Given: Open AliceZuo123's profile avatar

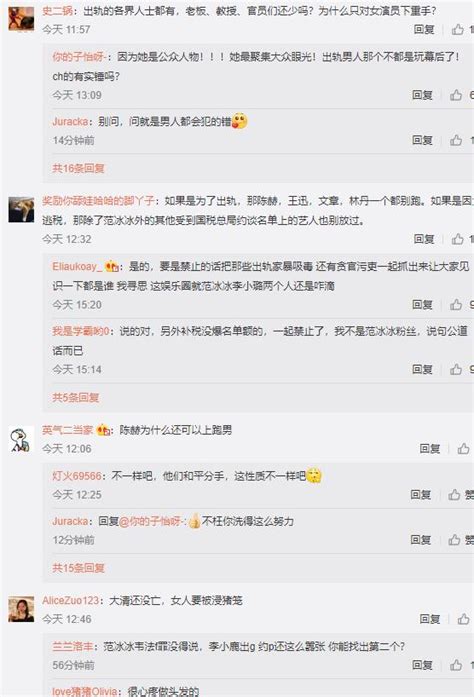Looking at the screenshot, I should (21, 609).
